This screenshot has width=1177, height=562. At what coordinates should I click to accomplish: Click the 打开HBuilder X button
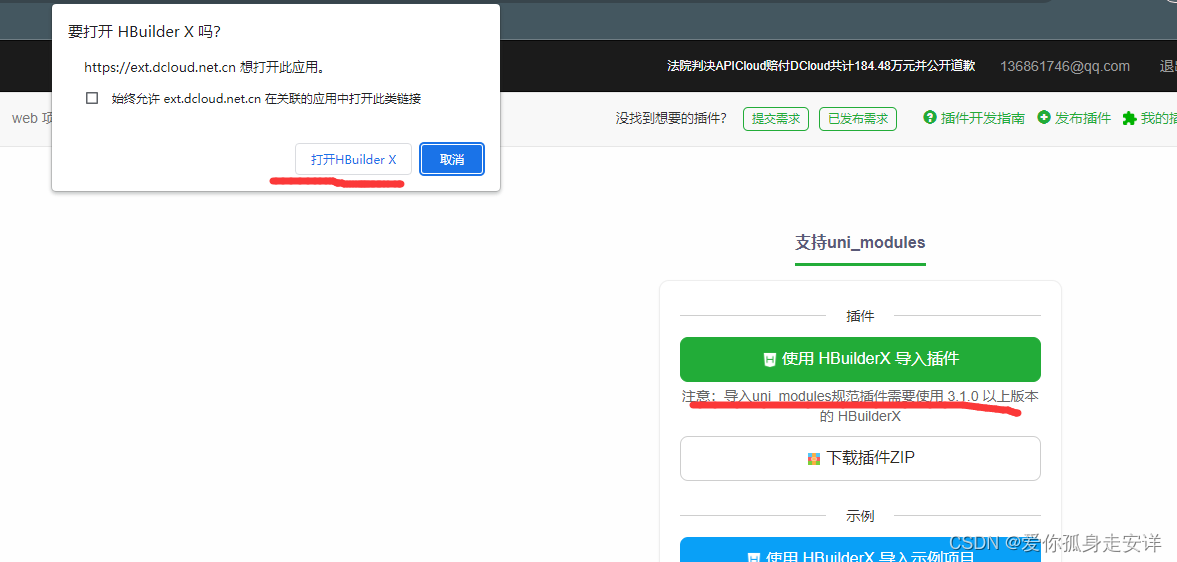point(353,159)
